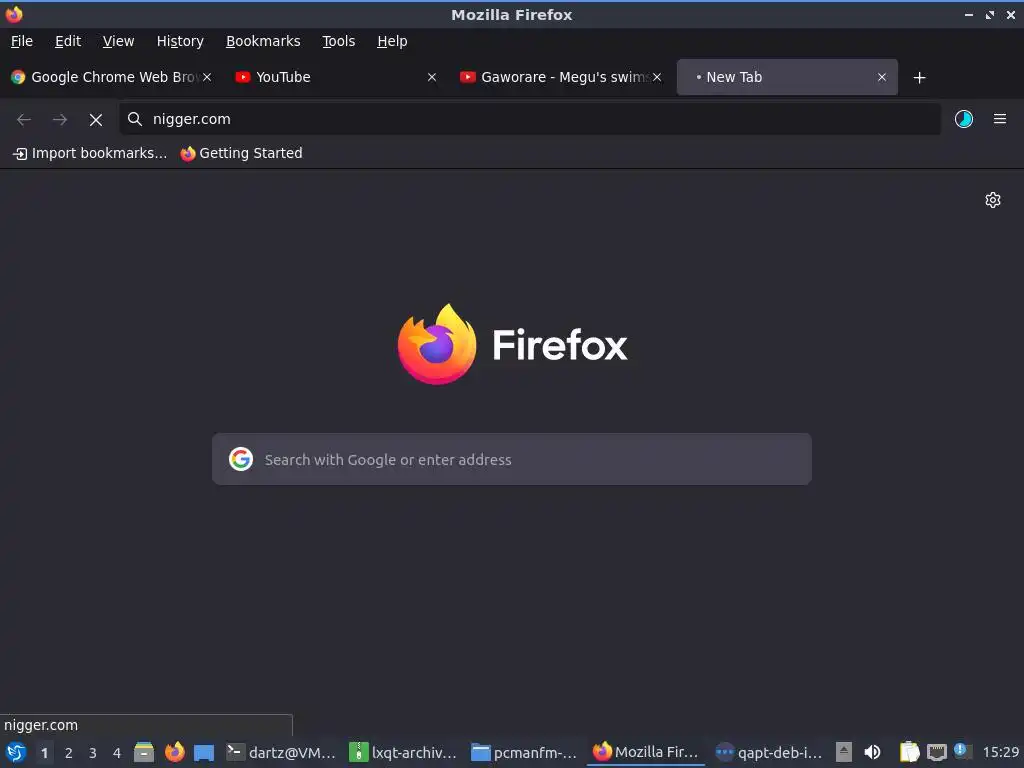Switch to the dartz@VM terminal window
The width and height of the screenshot is (1024, 768).
point(281,752)
